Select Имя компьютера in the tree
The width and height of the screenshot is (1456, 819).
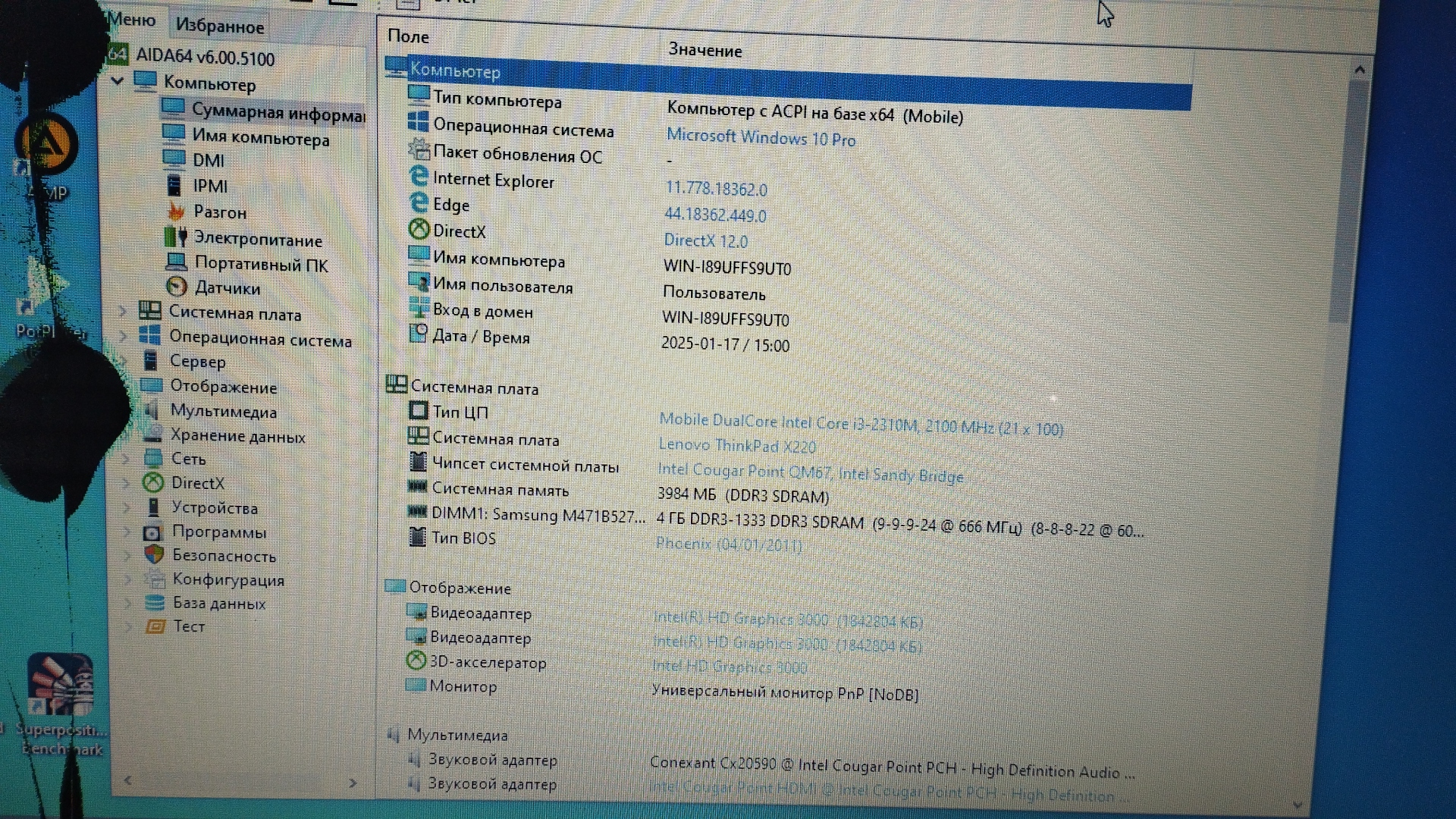pos(247,137)
